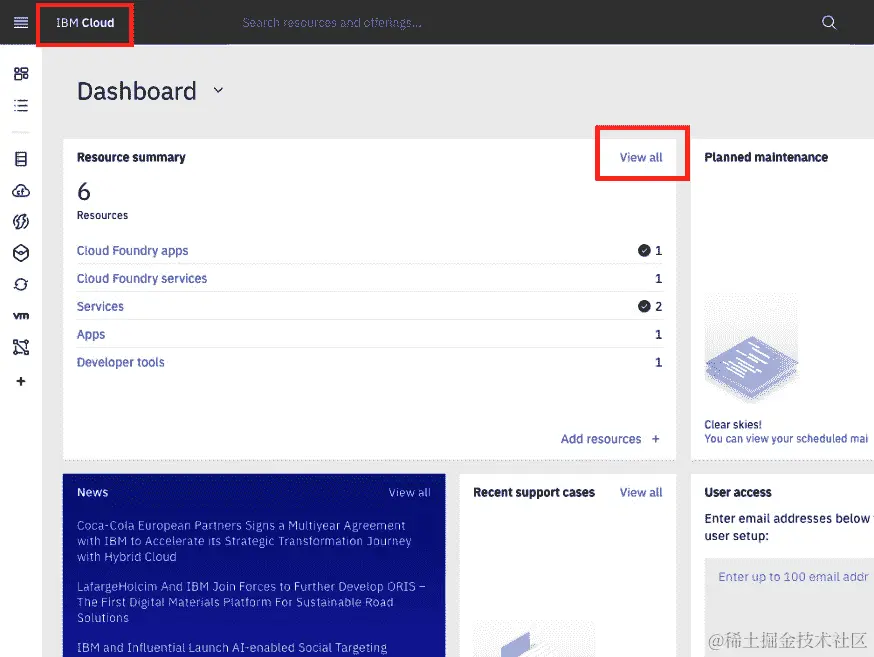Open the hamburger navigation menu
The width and height of the screenshot is (874, 657).
click(21, 22)
